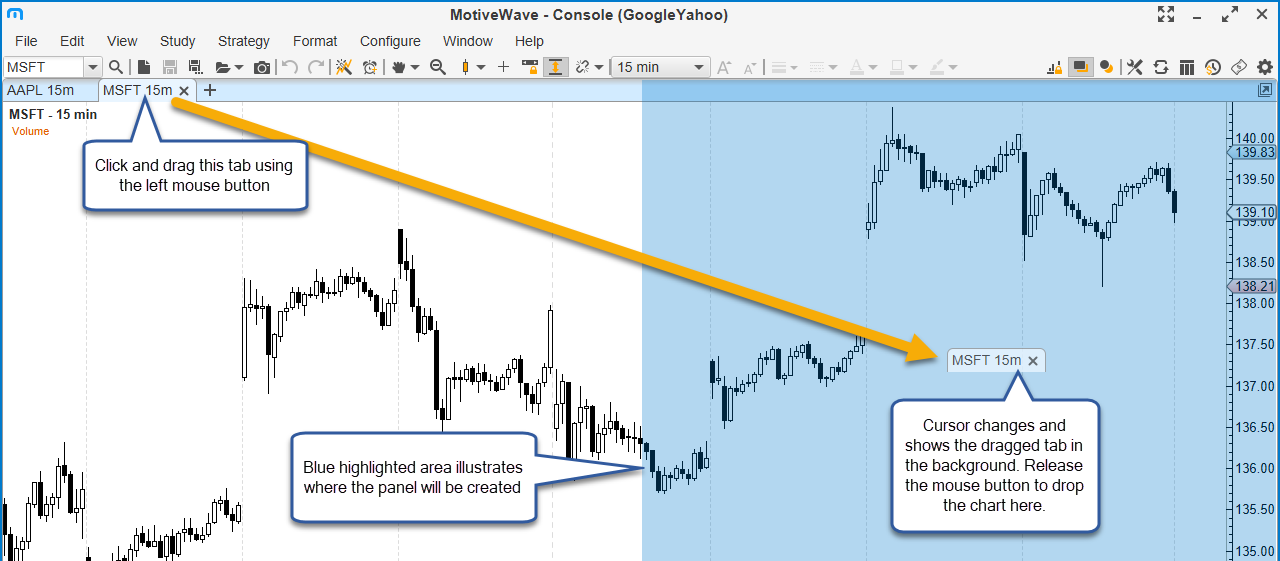Click the 139.83 price label on axis

click(1255, 152)
